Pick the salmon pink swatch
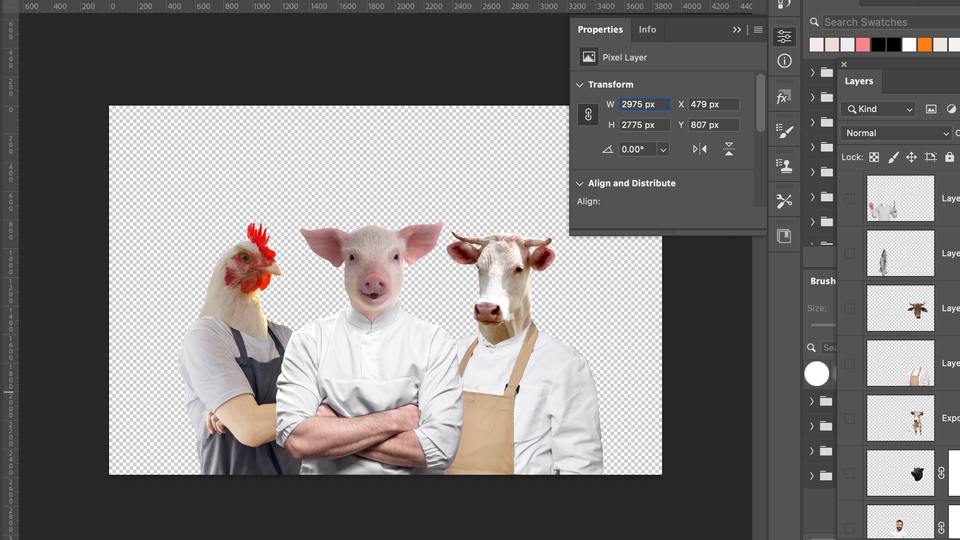Screen dimensions: 960x540 [x=863, y=44]
